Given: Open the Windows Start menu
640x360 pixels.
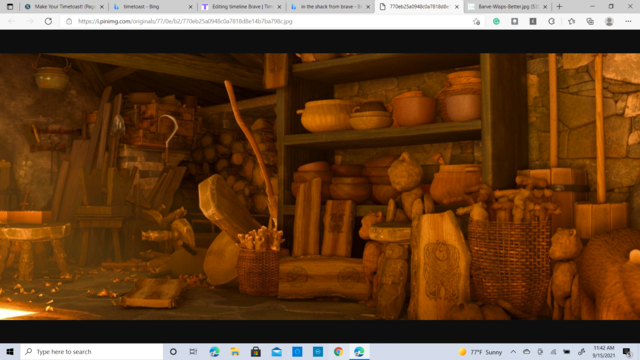Looking at the screenshot, I should click(10, 351).
